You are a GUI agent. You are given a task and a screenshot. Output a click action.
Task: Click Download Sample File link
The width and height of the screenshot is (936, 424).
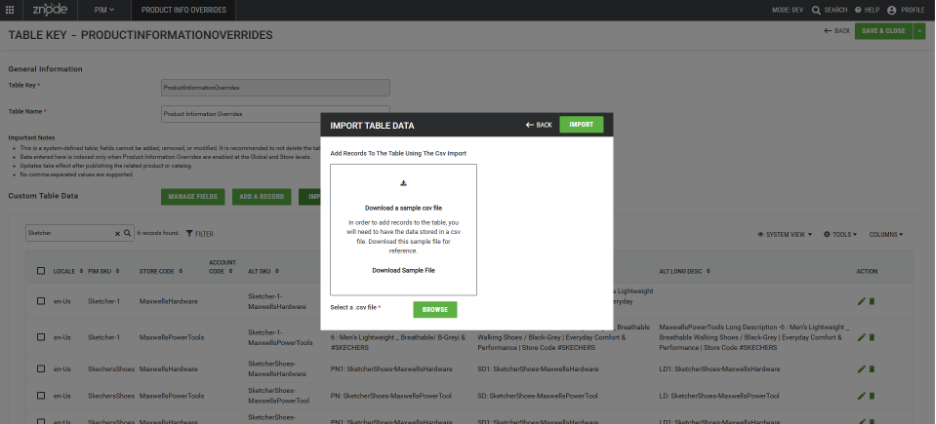click(404, 271)
